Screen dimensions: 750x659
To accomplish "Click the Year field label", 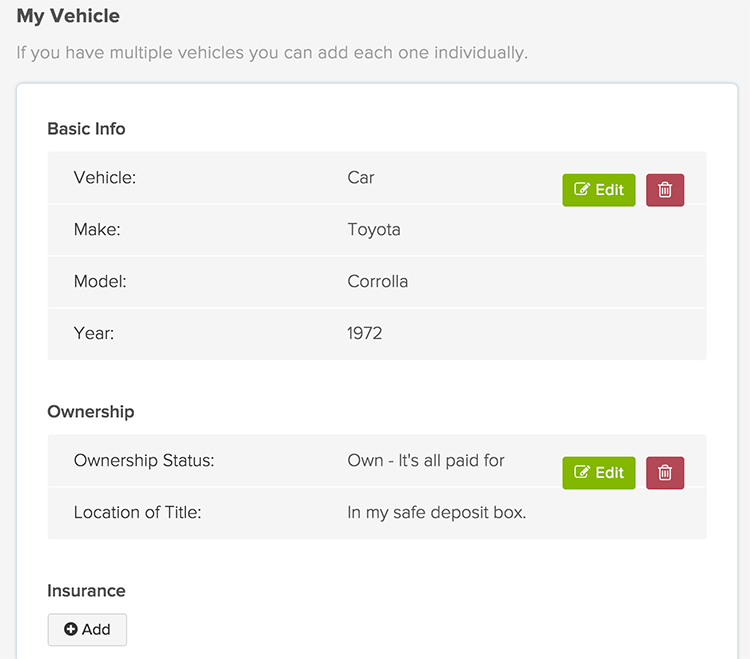I will tap(94, 334).
